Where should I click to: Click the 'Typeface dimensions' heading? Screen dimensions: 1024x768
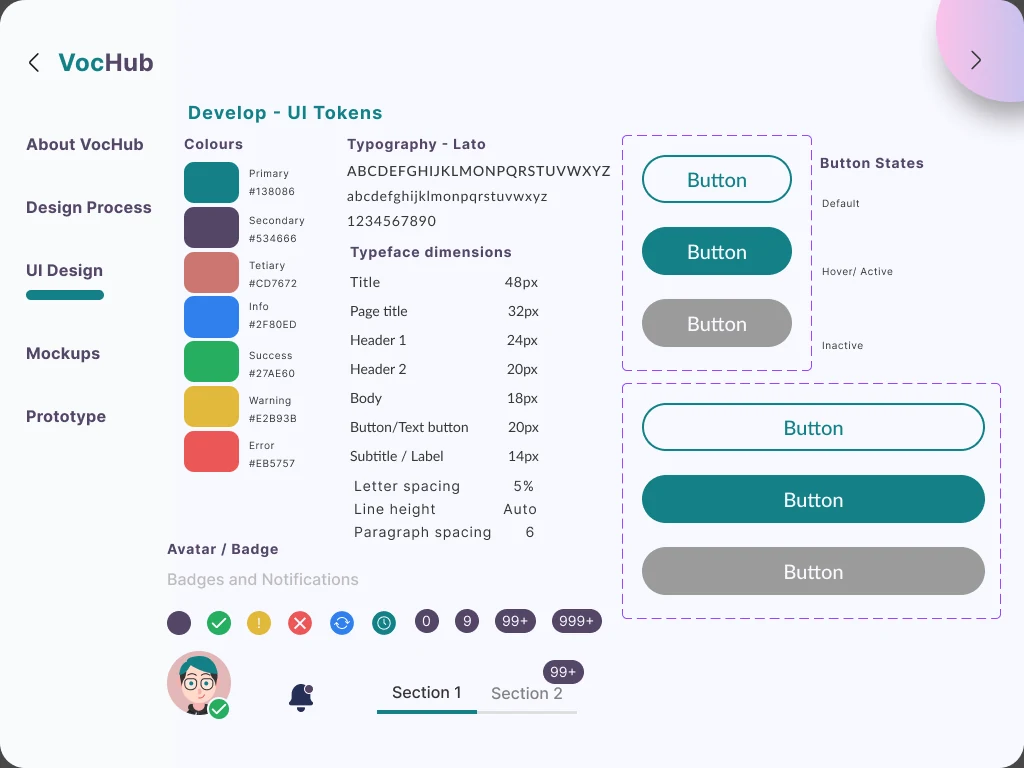point(431,252)
